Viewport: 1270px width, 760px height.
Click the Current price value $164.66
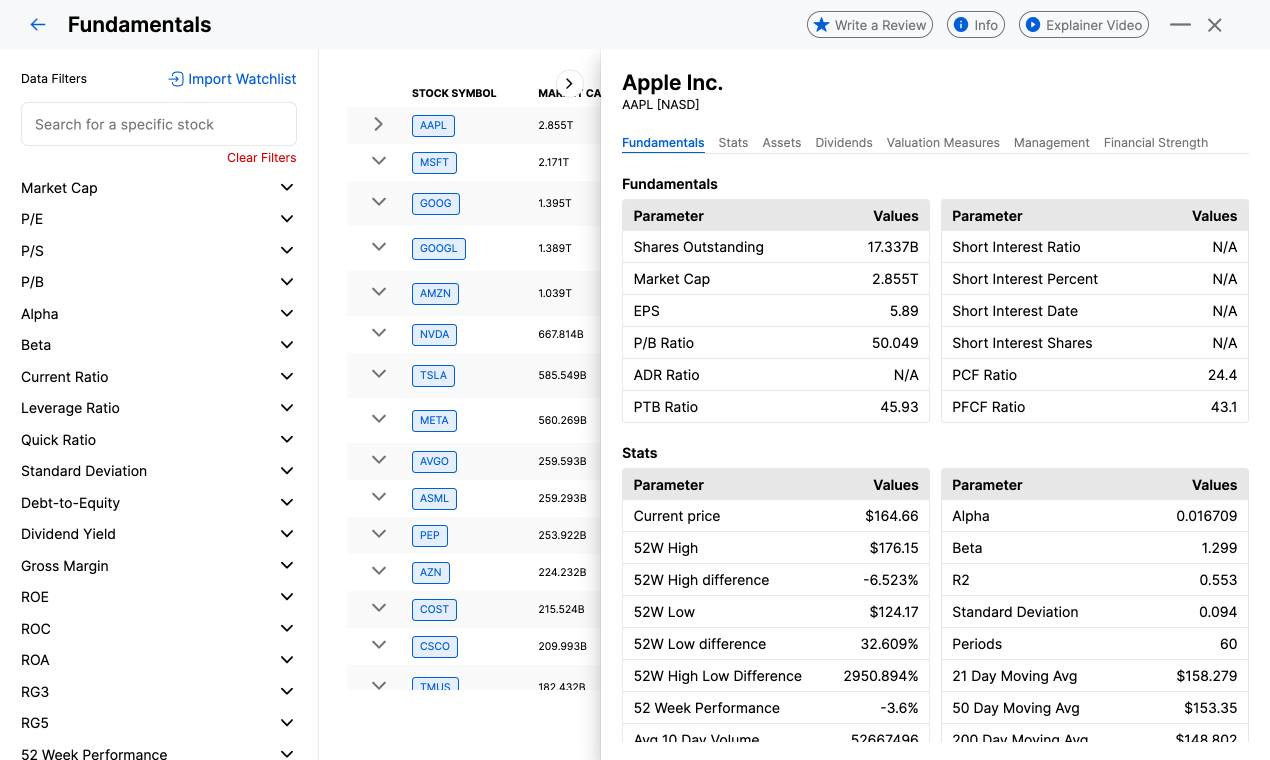click(892, 516)
